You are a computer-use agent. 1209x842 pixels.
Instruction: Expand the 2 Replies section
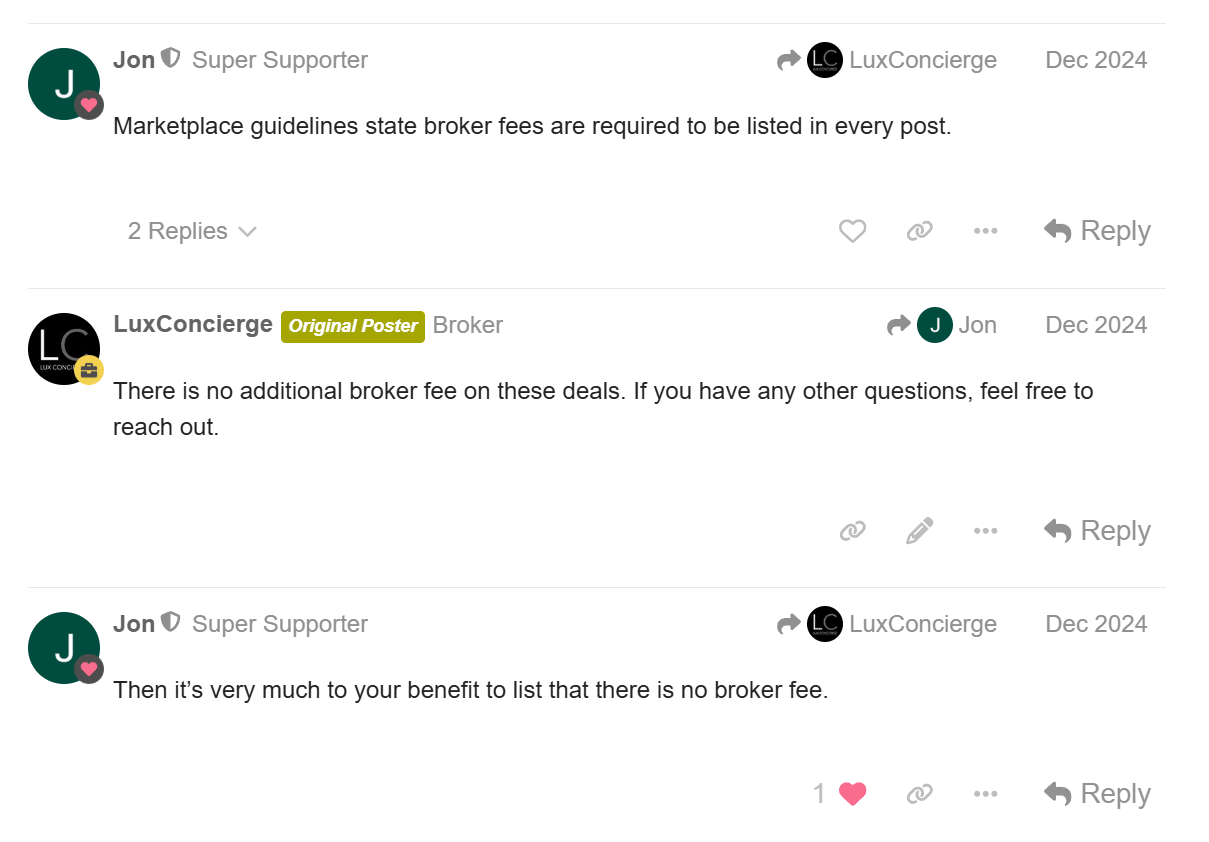click(x=192, y=231)
